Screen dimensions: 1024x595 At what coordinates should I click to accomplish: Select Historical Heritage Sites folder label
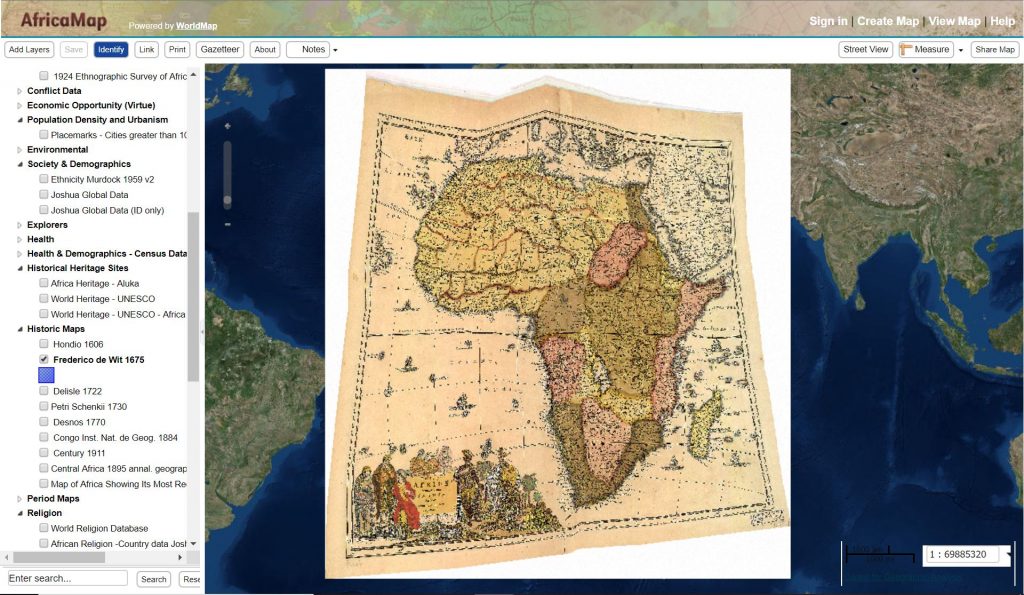78,268
